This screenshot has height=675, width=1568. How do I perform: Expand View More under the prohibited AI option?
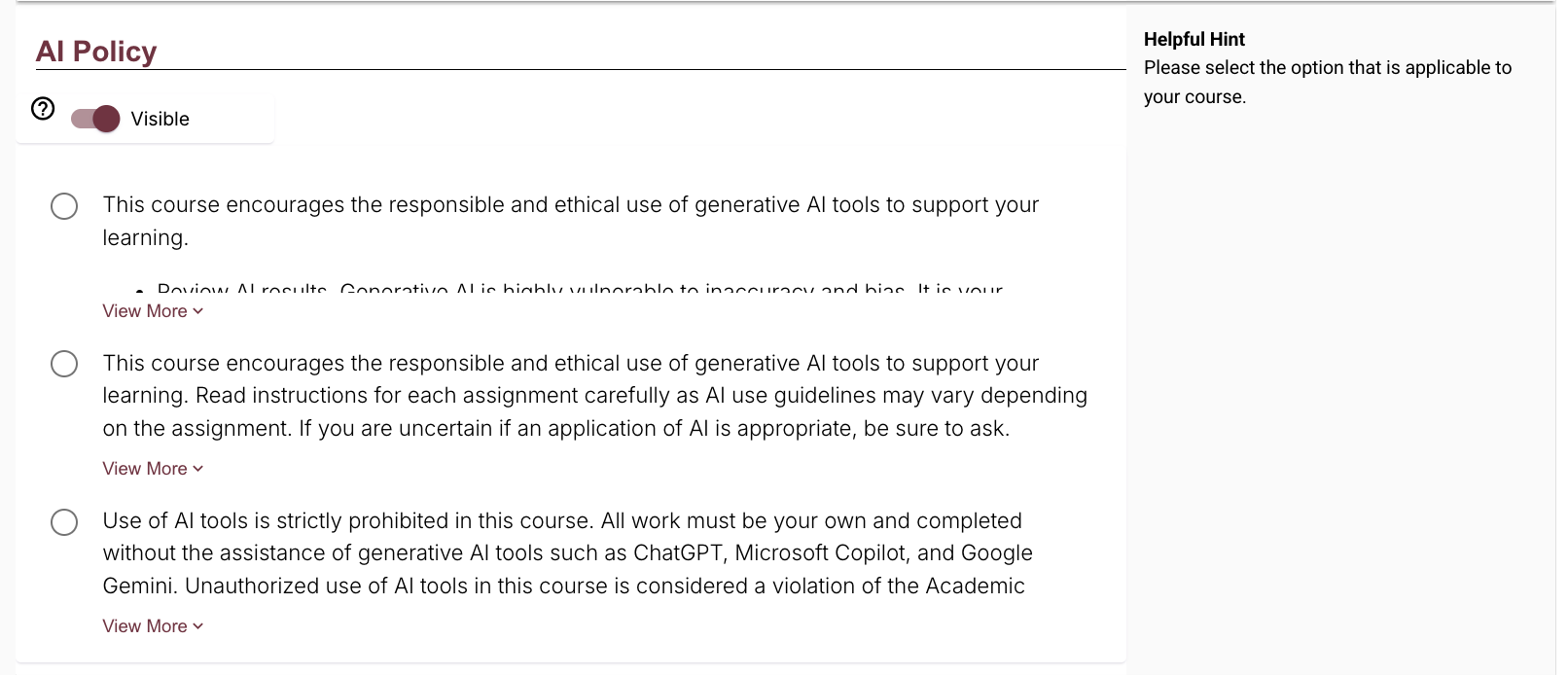(145, 626)
